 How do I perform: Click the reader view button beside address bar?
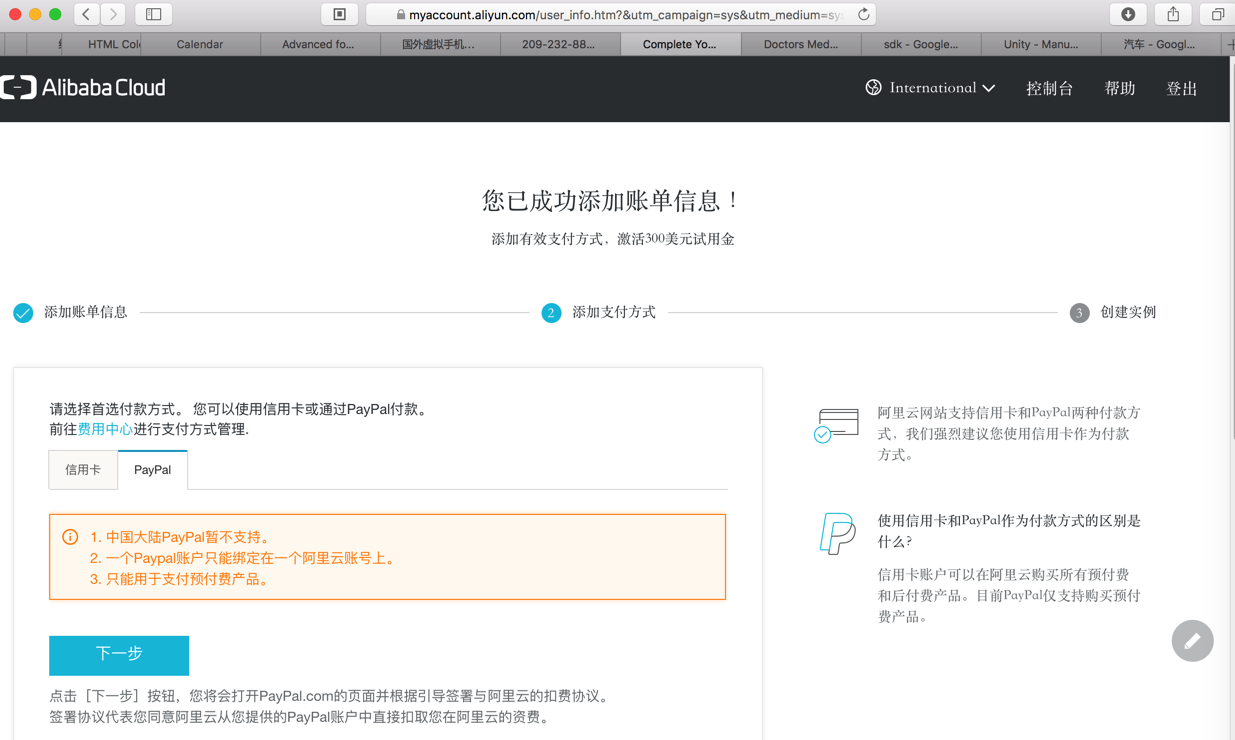tap(340, 14)
